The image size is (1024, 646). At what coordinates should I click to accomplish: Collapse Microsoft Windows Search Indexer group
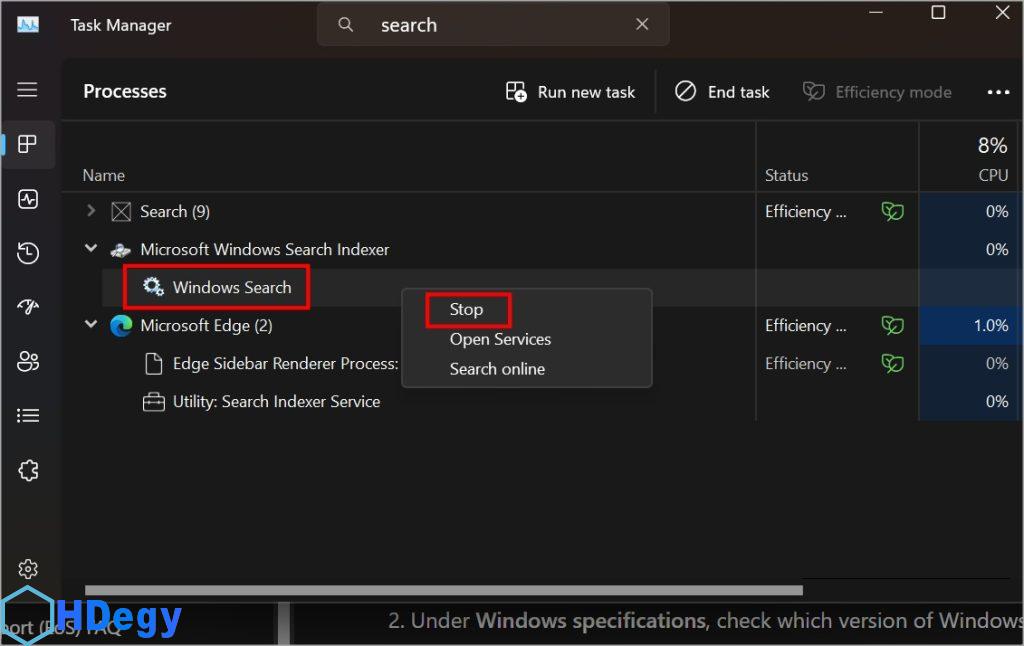[91, 249]
